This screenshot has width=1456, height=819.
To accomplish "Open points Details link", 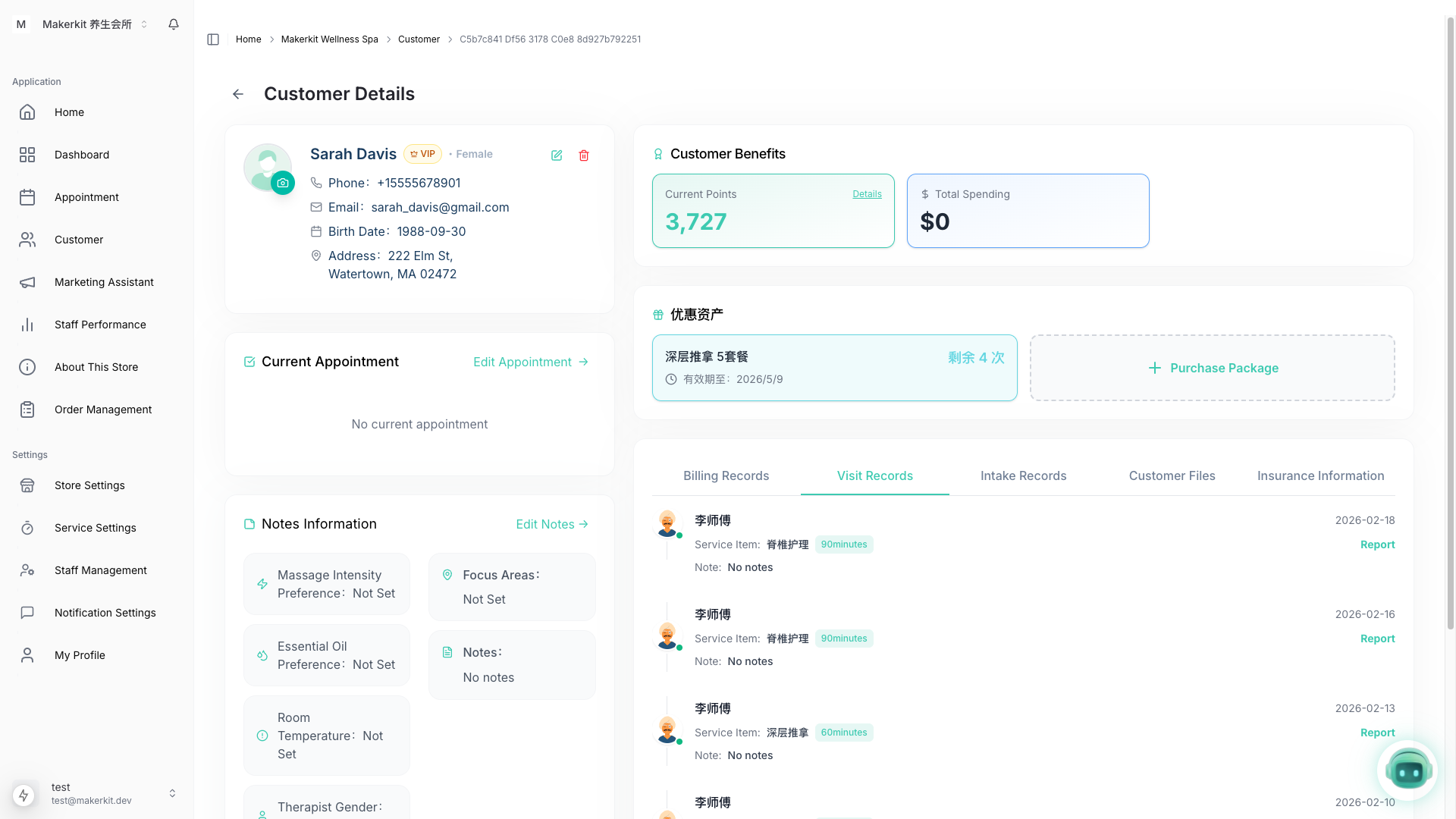I will 867,194.
